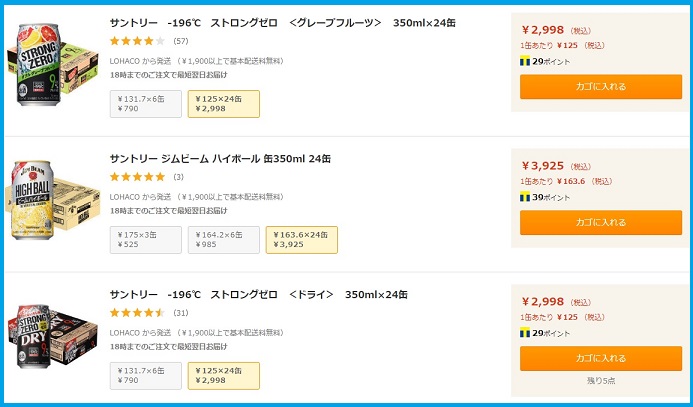Open the Strong Zero ドライ product title

[258, 294]
